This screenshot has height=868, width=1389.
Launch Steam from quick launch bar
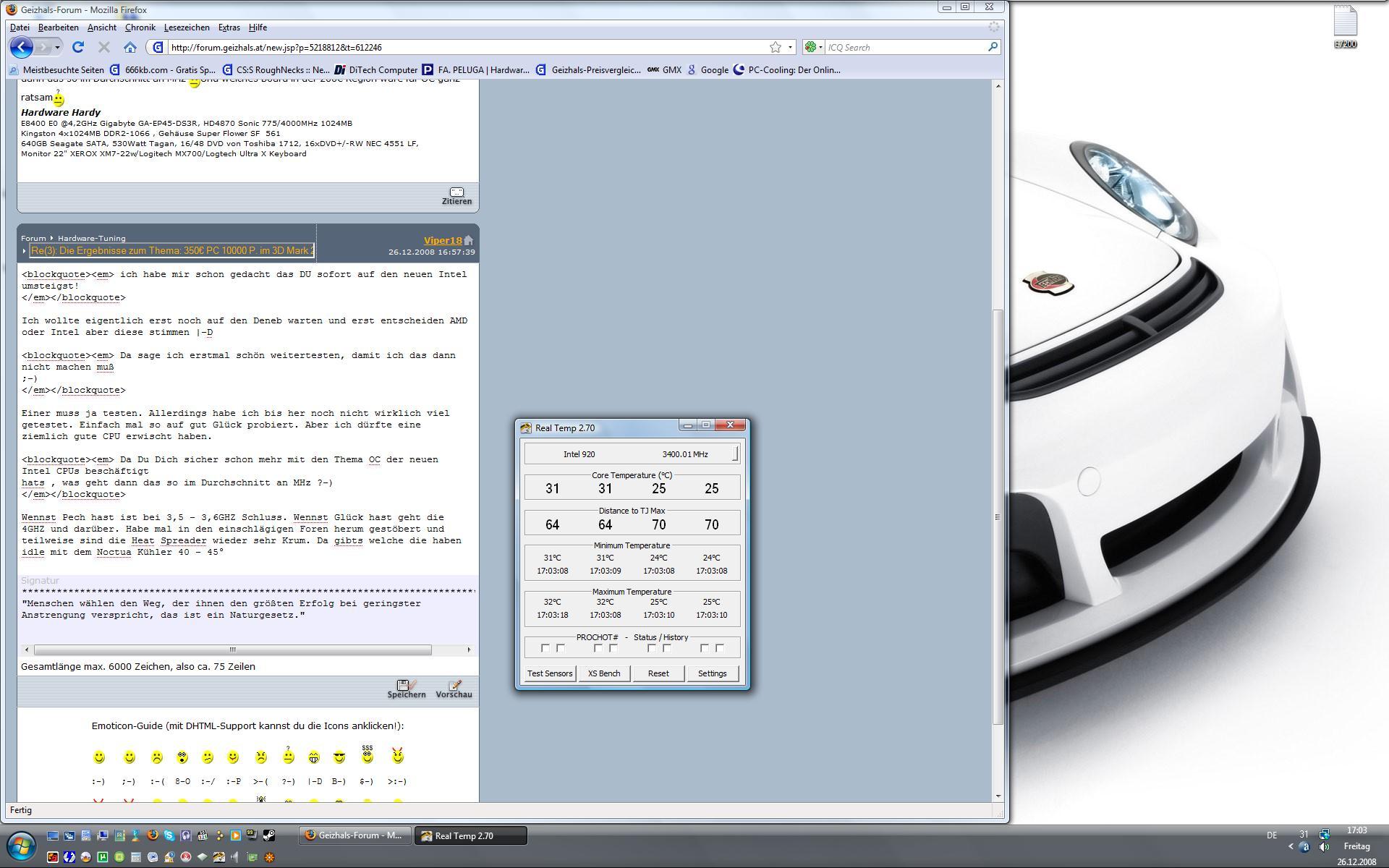coord(269,835)
